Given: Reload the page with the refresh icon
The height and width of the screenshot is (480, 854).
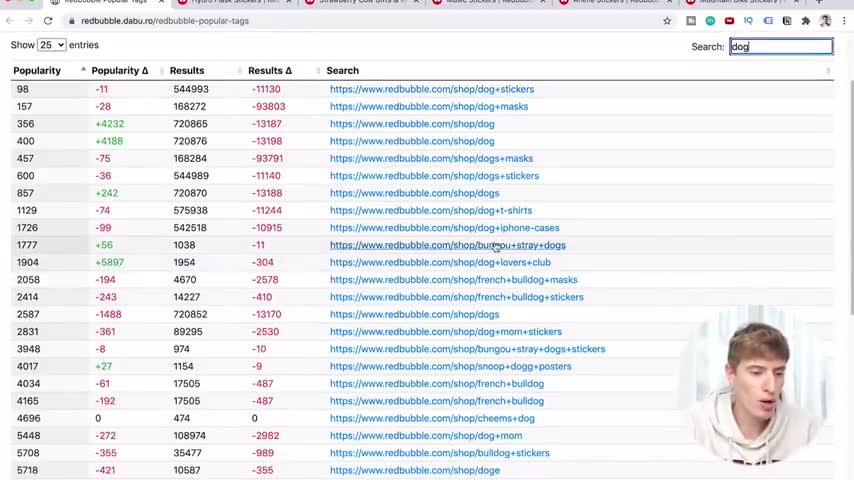Looking at the screenshot, I should [48, 21].
